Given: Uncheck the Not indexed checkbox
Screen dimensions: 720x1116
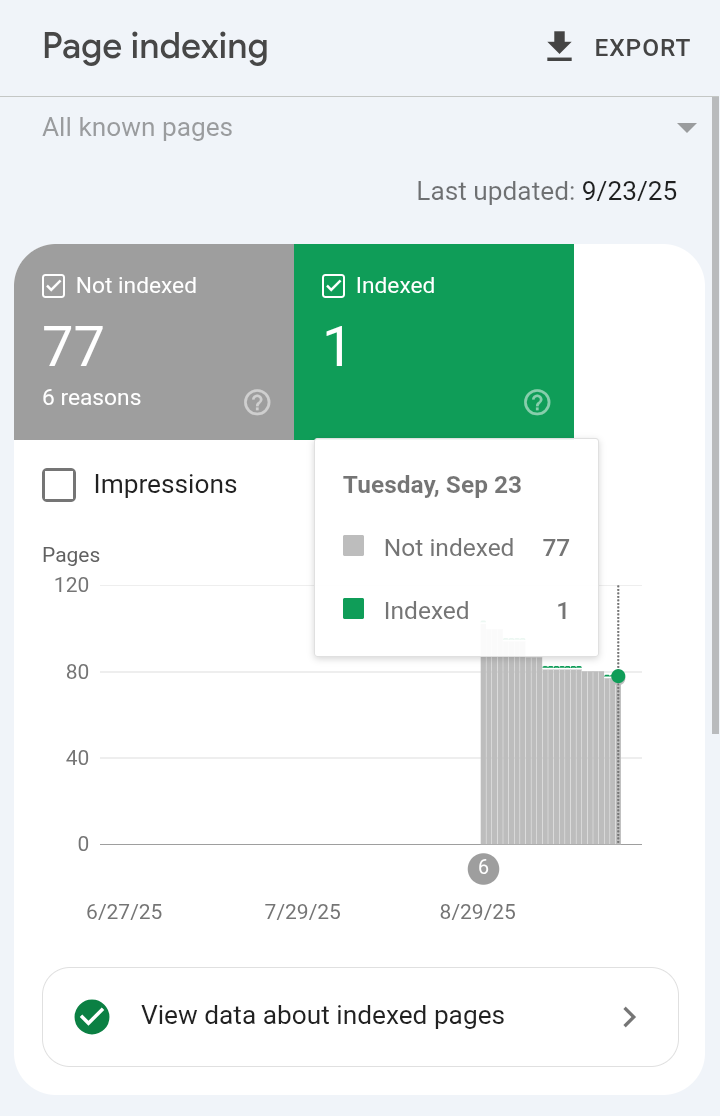Looking at the screenshot, I should [x=53, y=286].
